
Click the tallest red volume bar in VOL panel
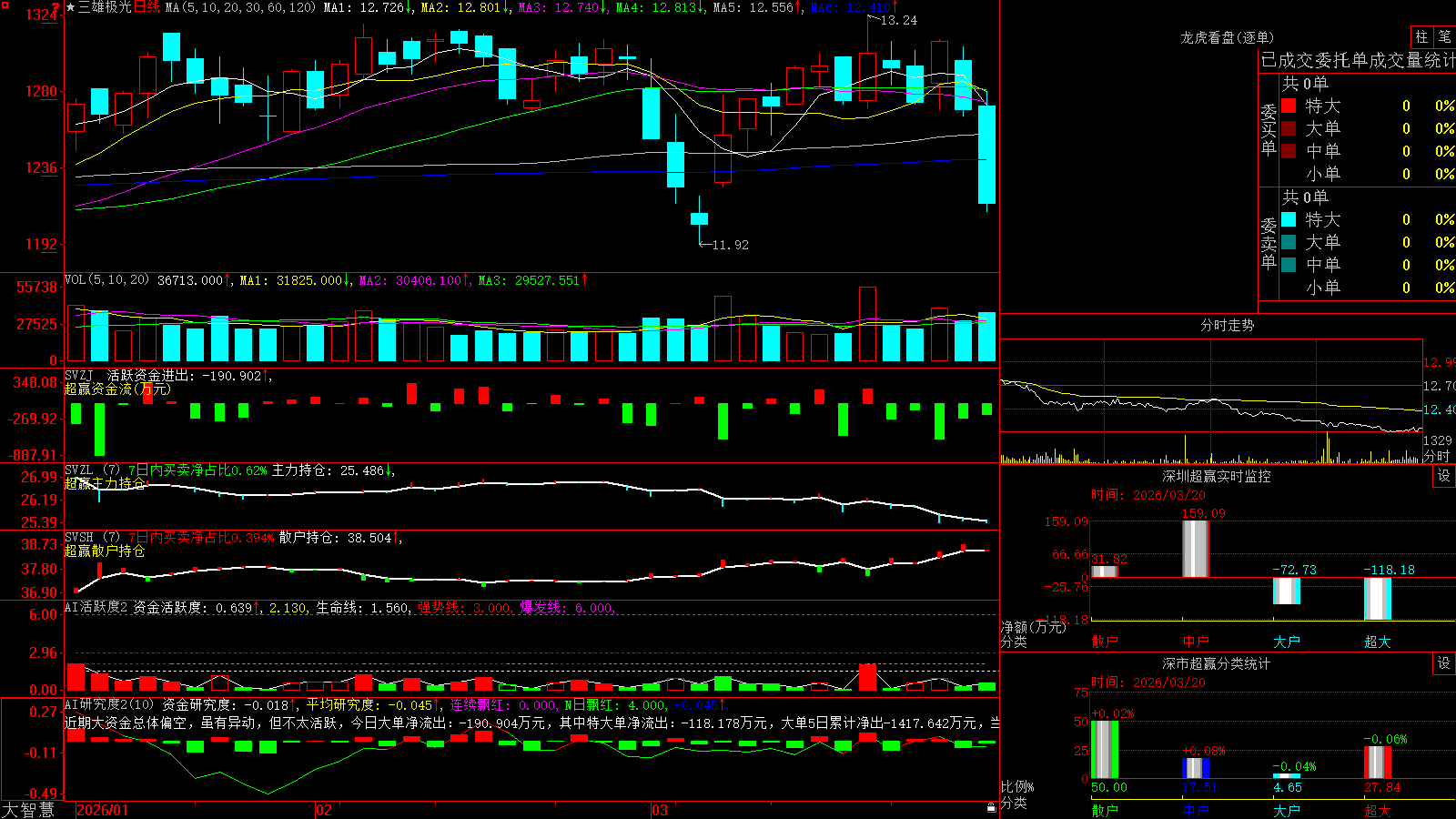868,325
